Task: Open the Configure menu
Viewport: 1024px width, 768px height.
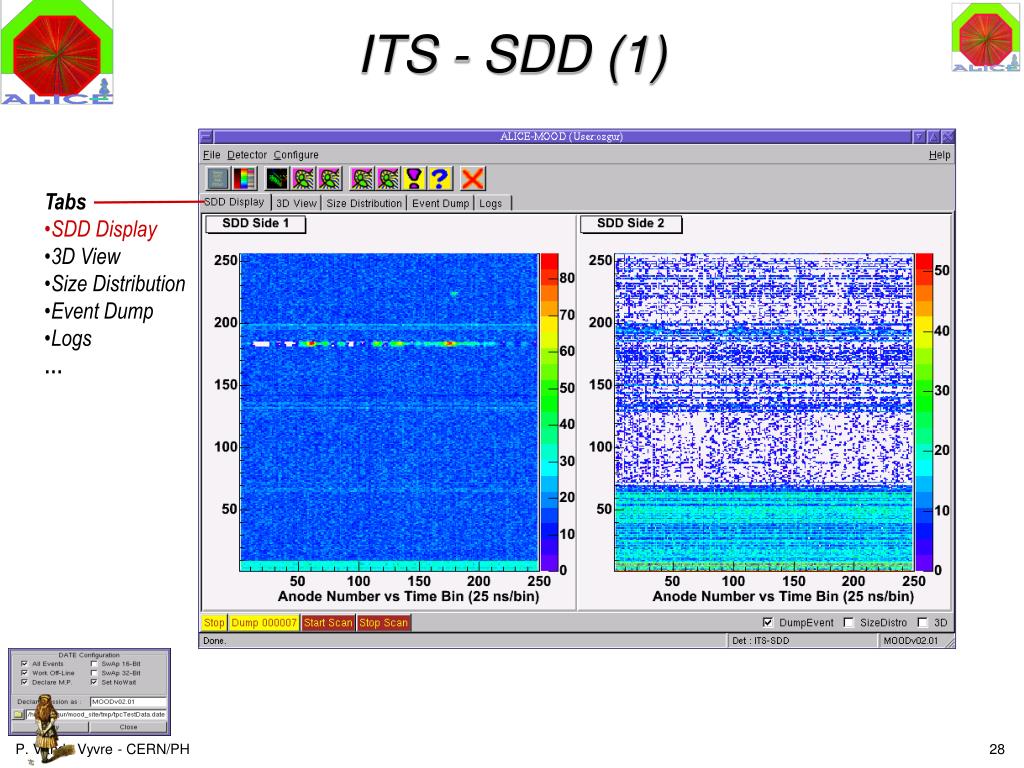Action: [296, 155]
